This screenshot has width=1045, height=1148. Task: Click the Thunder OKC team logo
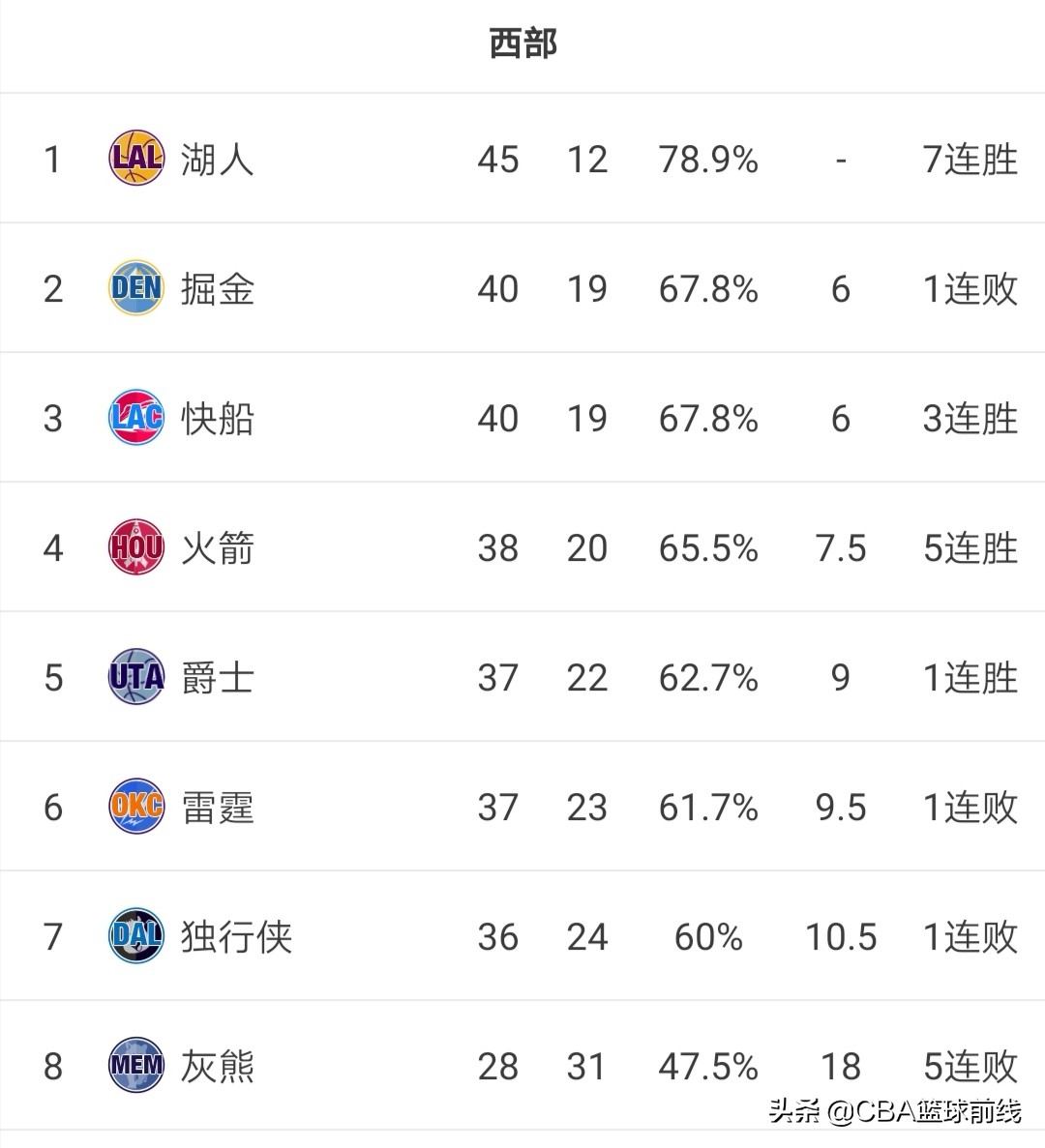pyautogui.click(x=136, y=806)
